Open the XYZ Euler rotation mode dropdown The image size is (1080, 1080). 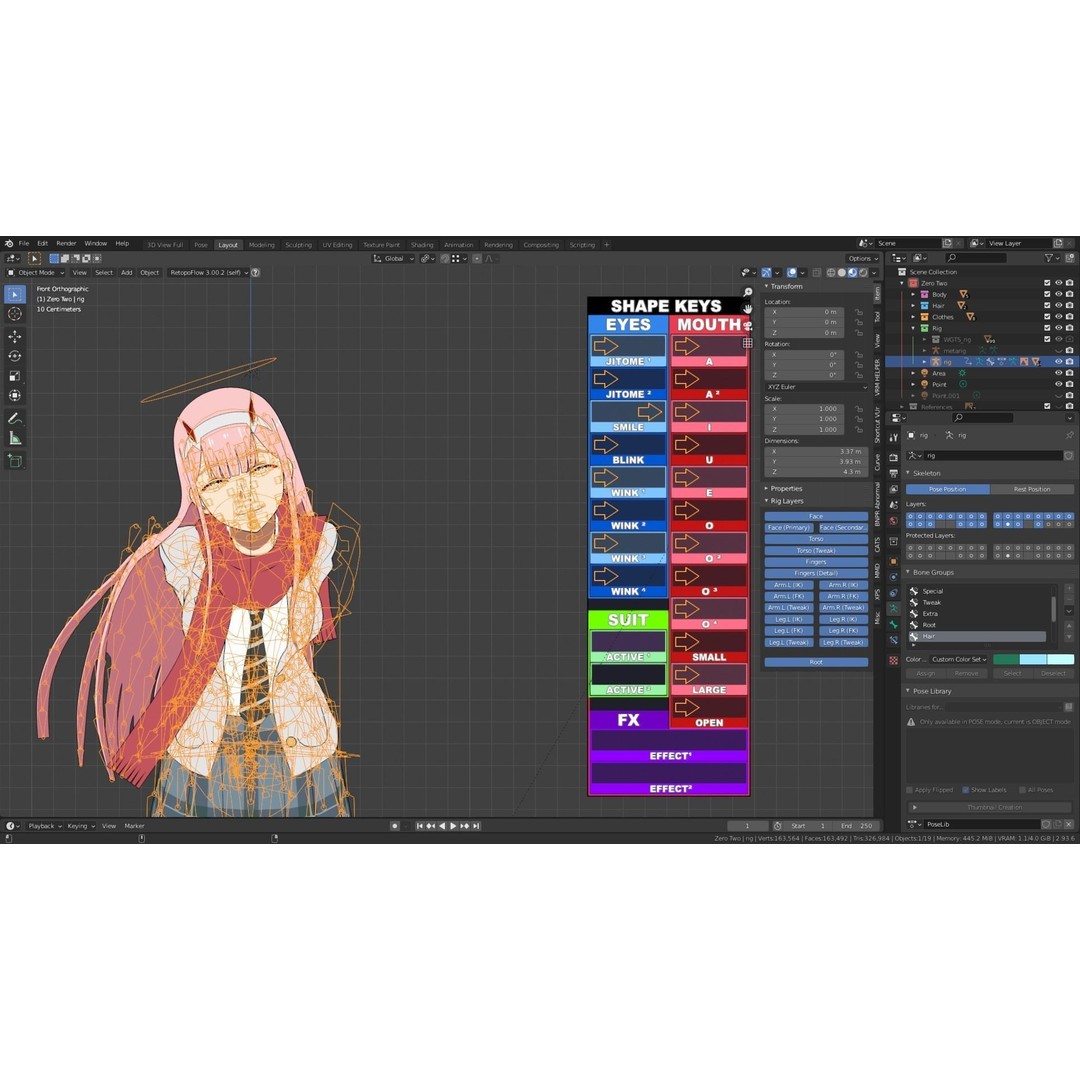816,387
